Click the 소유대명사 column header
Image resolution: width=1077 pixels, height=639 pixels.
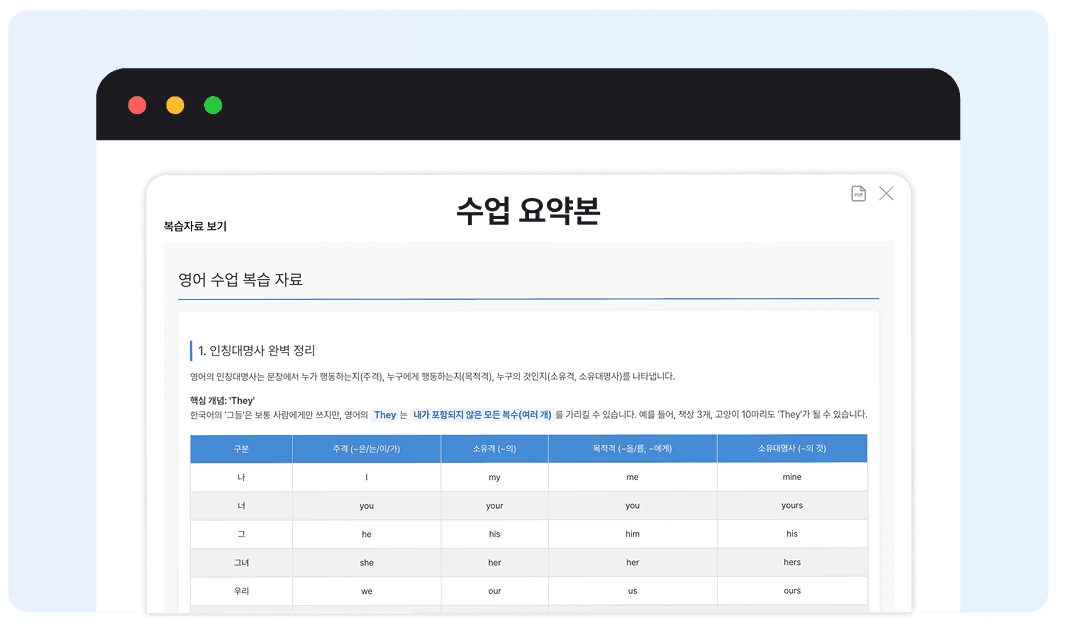[x=792, y=449]
